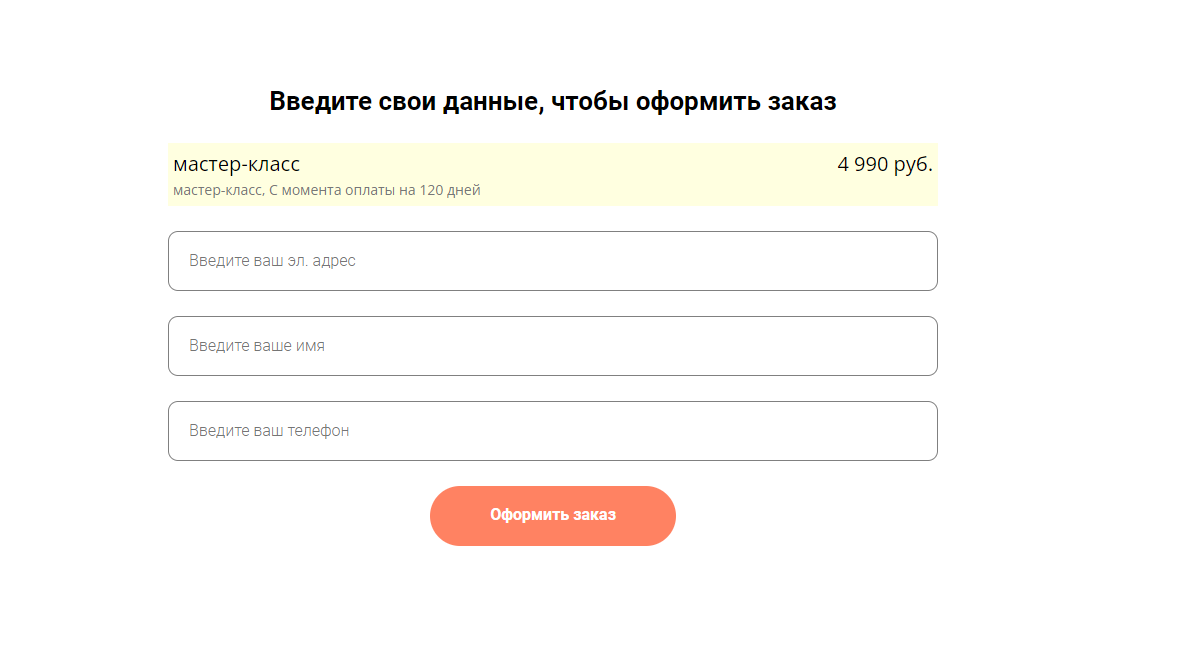Image resolution: width=1200 pixels, height=670 pixels.
Task: Click the price label on the right
Action: pyautogui.click(x=885, y=163)
